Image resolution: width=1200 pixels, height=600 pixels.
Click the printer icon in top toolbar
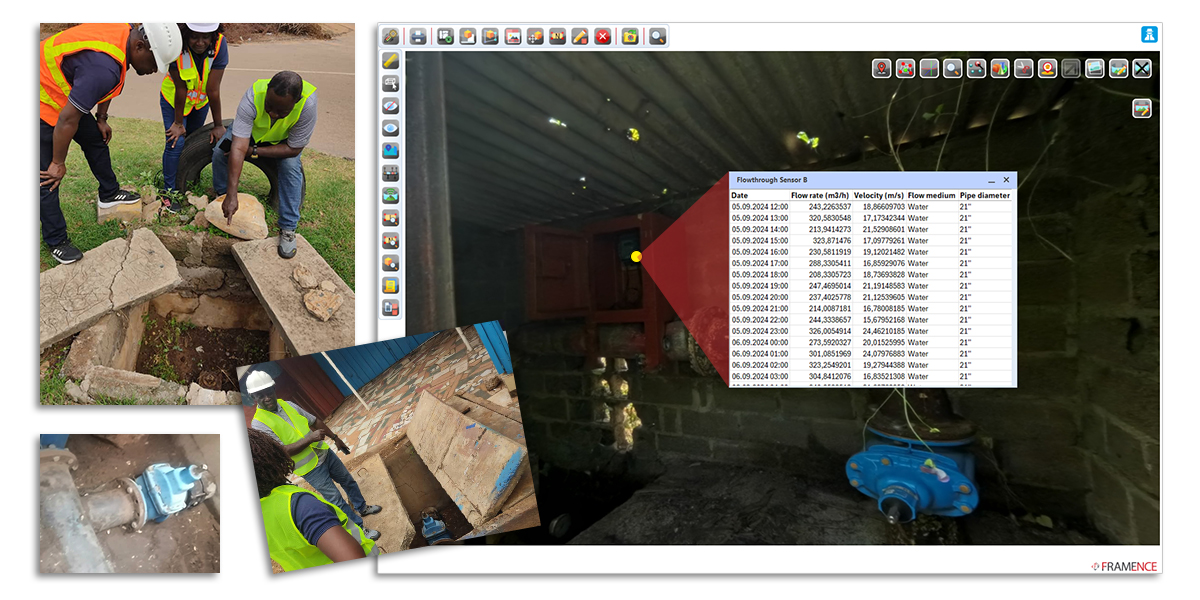(x=417, y=36)
